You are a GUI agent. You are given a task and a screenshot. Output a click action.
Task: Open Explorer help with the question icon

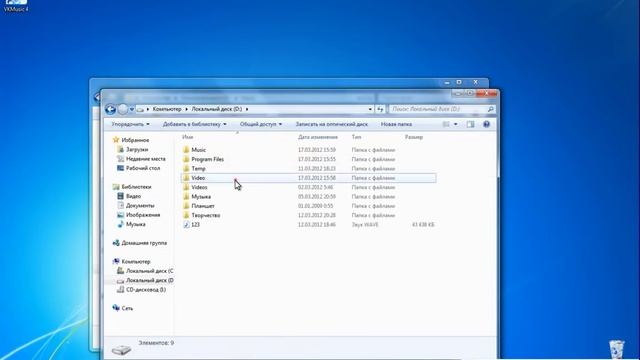pos(486,124)
